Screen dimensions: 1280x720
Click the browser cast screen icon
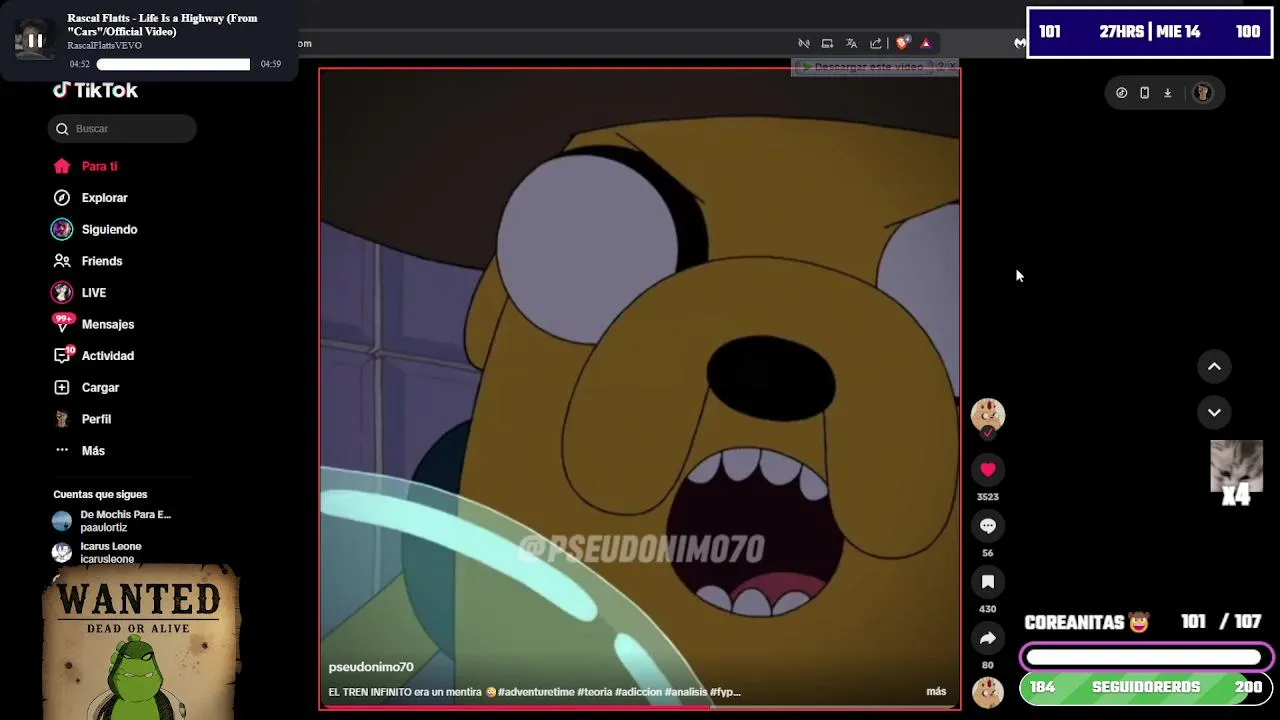click(x=827, y=43)
